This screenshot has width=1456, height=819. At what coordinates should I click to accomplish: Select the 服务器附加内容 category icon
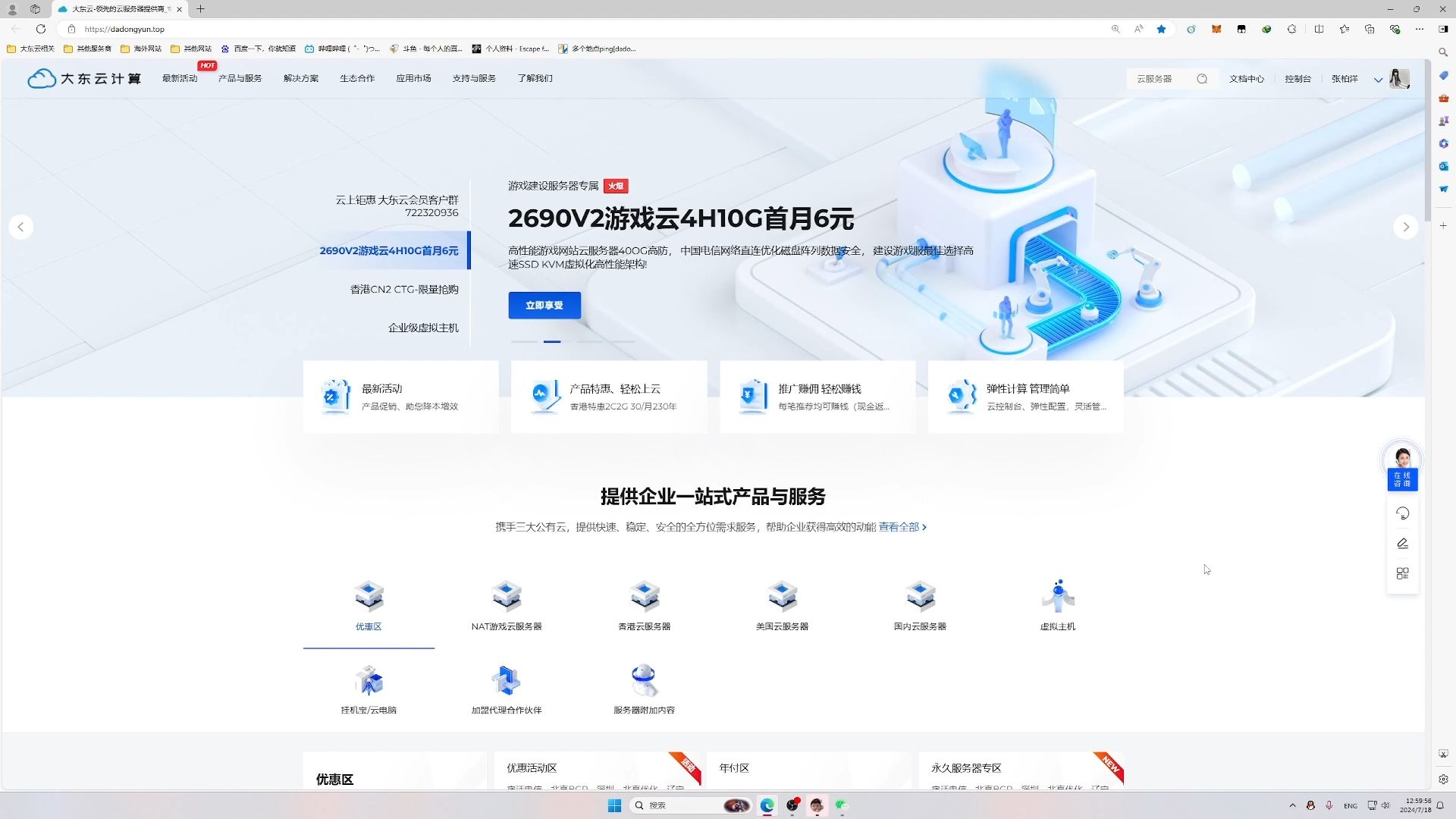pos(645,680)
